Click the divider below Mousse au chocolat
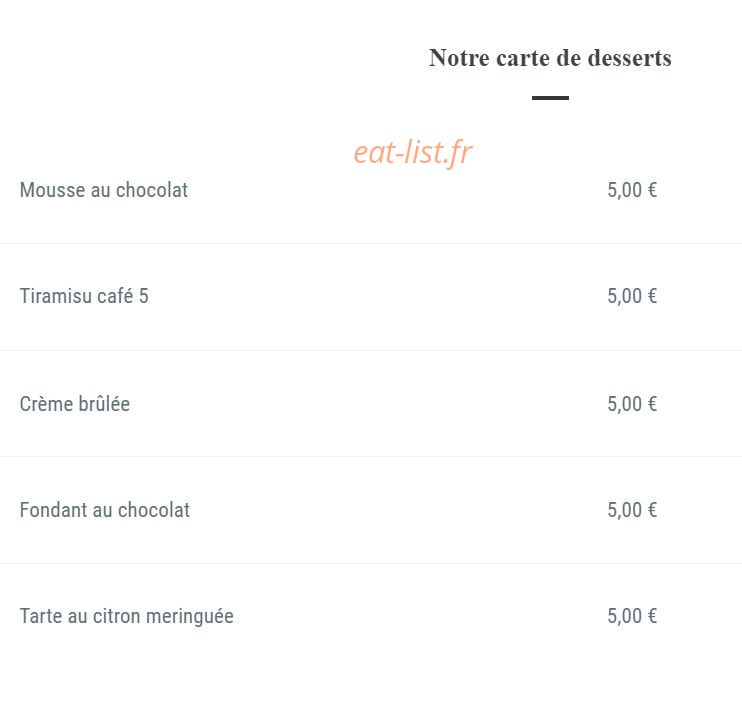The height and width of the screenshot is (702, 742). click(x=371, y=244)
